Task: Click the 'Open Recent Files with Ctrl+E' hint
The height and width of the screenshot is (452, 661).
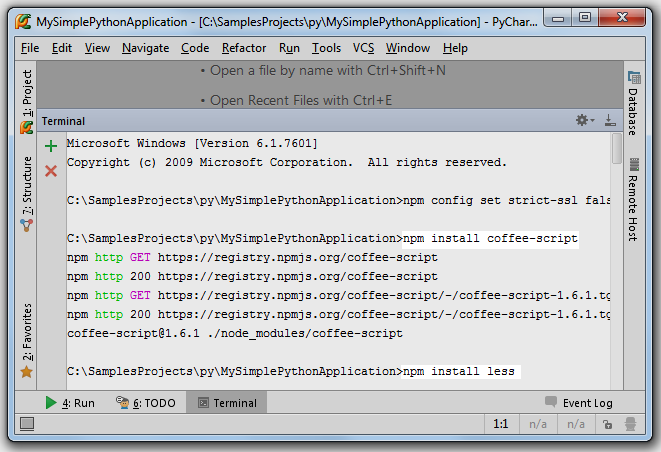Action: (x=296, y=100)
